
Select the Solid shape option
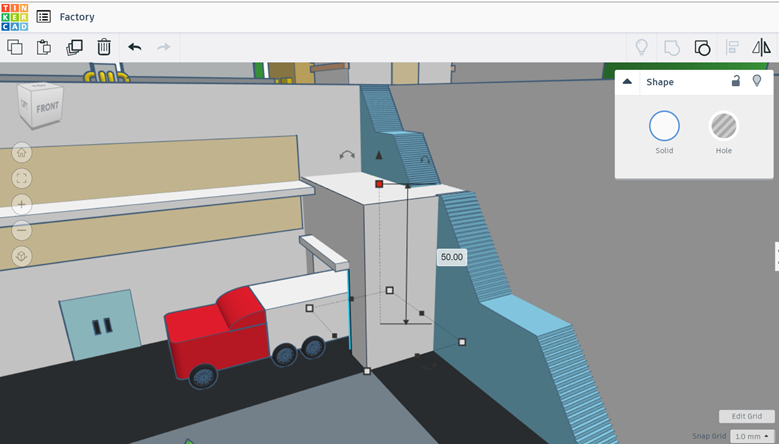664,126
